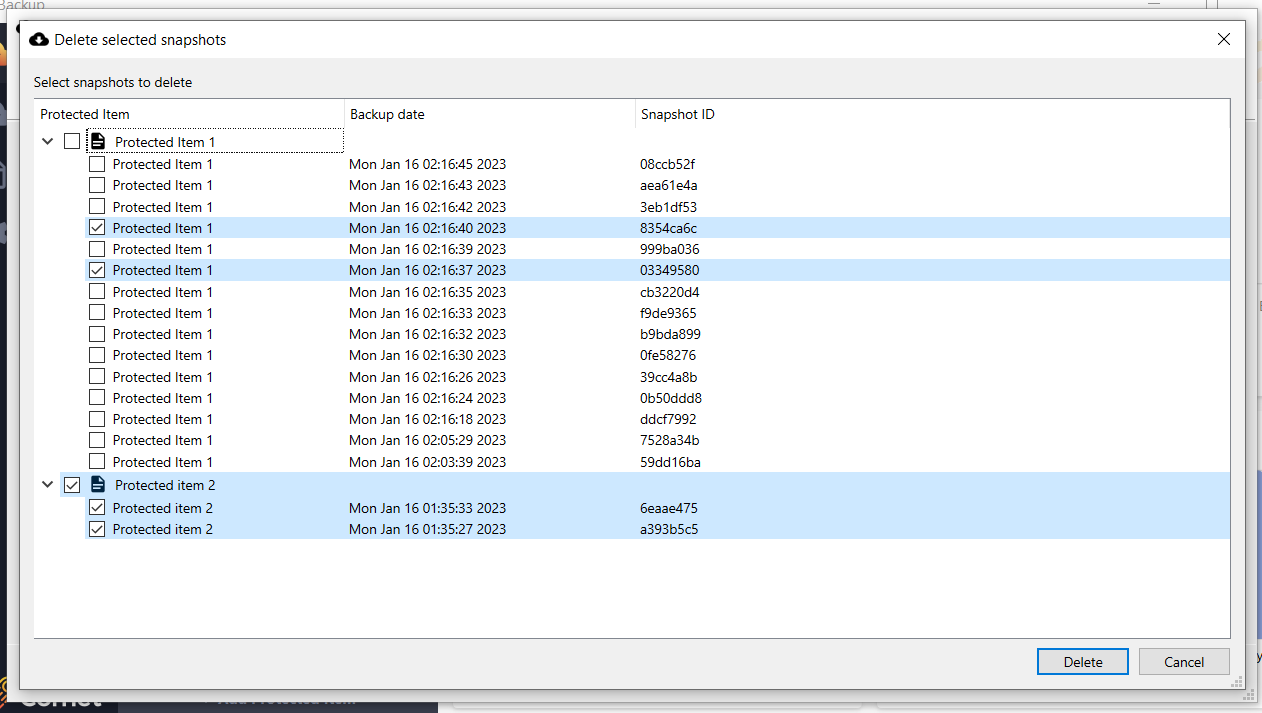Close the Delete selected snapshots dialog

click(1223, 40)
